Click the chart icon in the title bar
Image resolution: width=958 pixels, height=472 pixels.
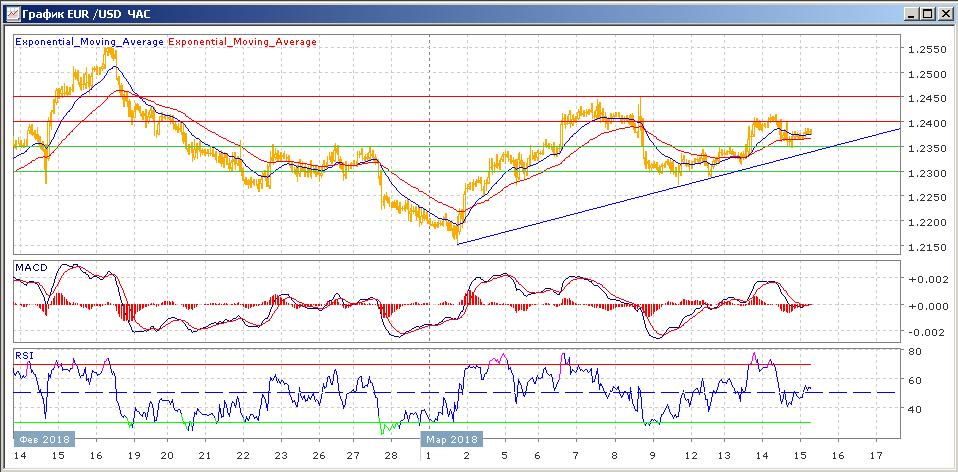click(11, 13)
